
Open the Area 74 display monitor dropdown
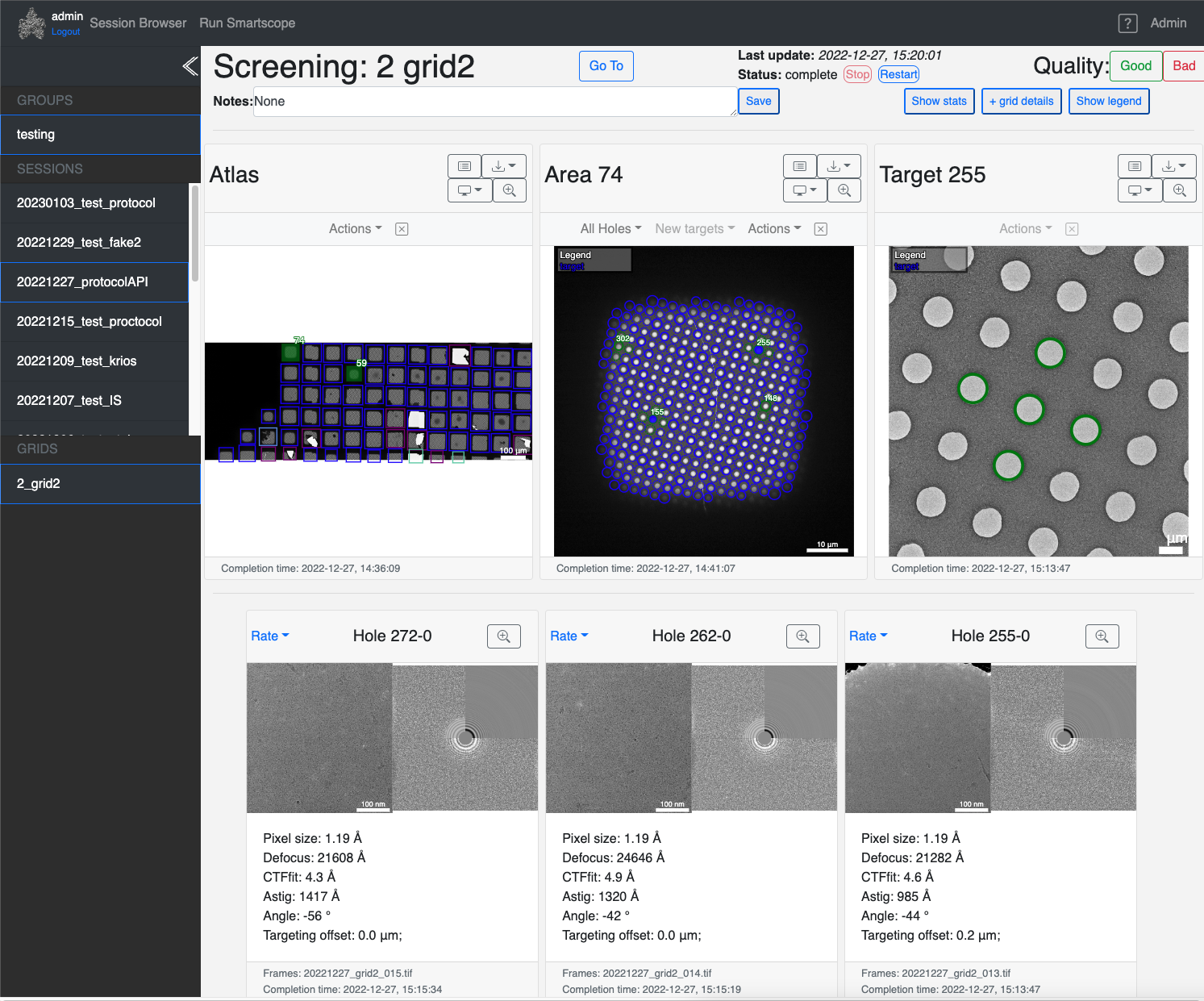click(x=805, y=190)
